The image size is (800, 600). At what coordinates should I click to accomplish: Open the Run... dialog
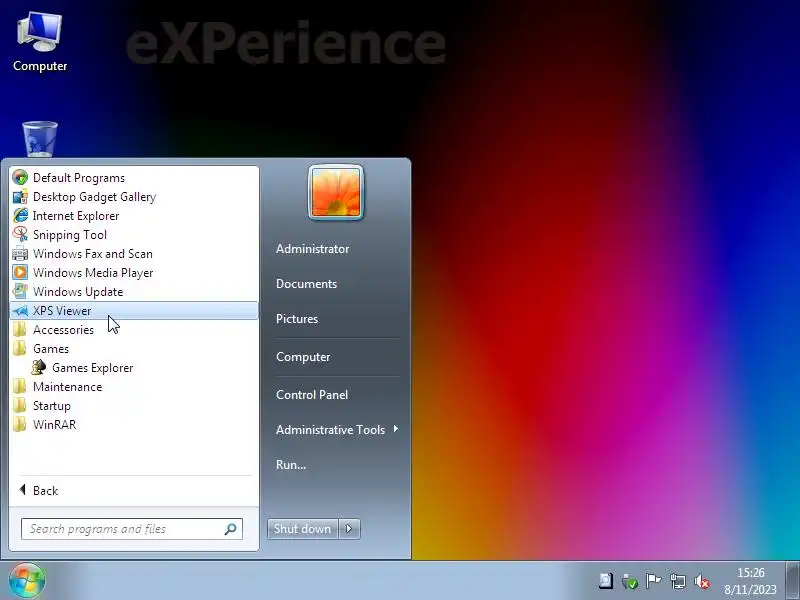(x=291, y=465)
